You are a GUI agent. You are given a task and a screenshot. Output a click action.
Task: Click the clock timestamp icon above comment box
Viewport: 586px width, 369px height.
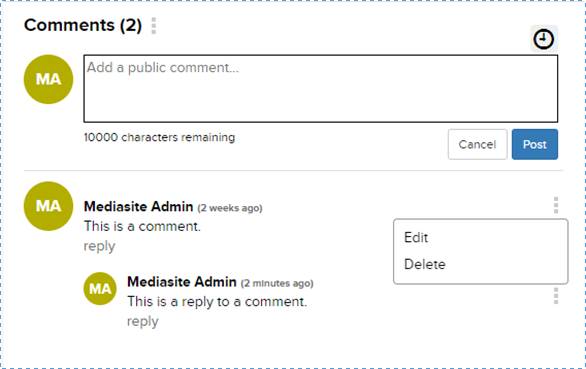pyautogui.click(x=544, y=39)
